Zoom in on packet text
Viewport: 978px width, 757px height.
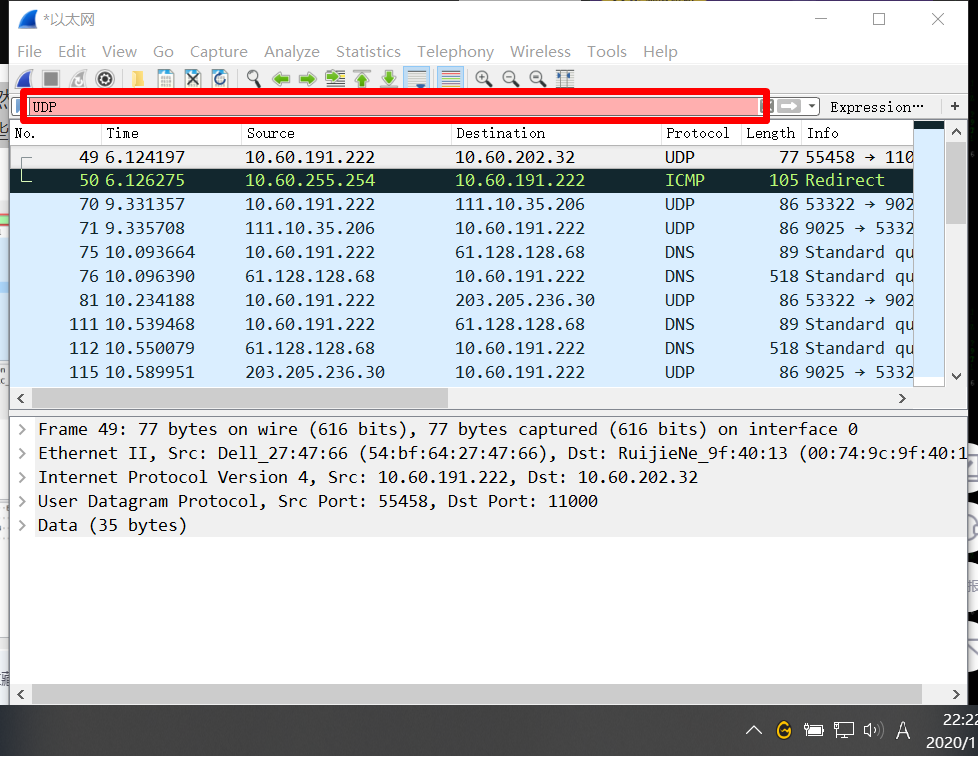pyautogui.click(x=483, y=79)
